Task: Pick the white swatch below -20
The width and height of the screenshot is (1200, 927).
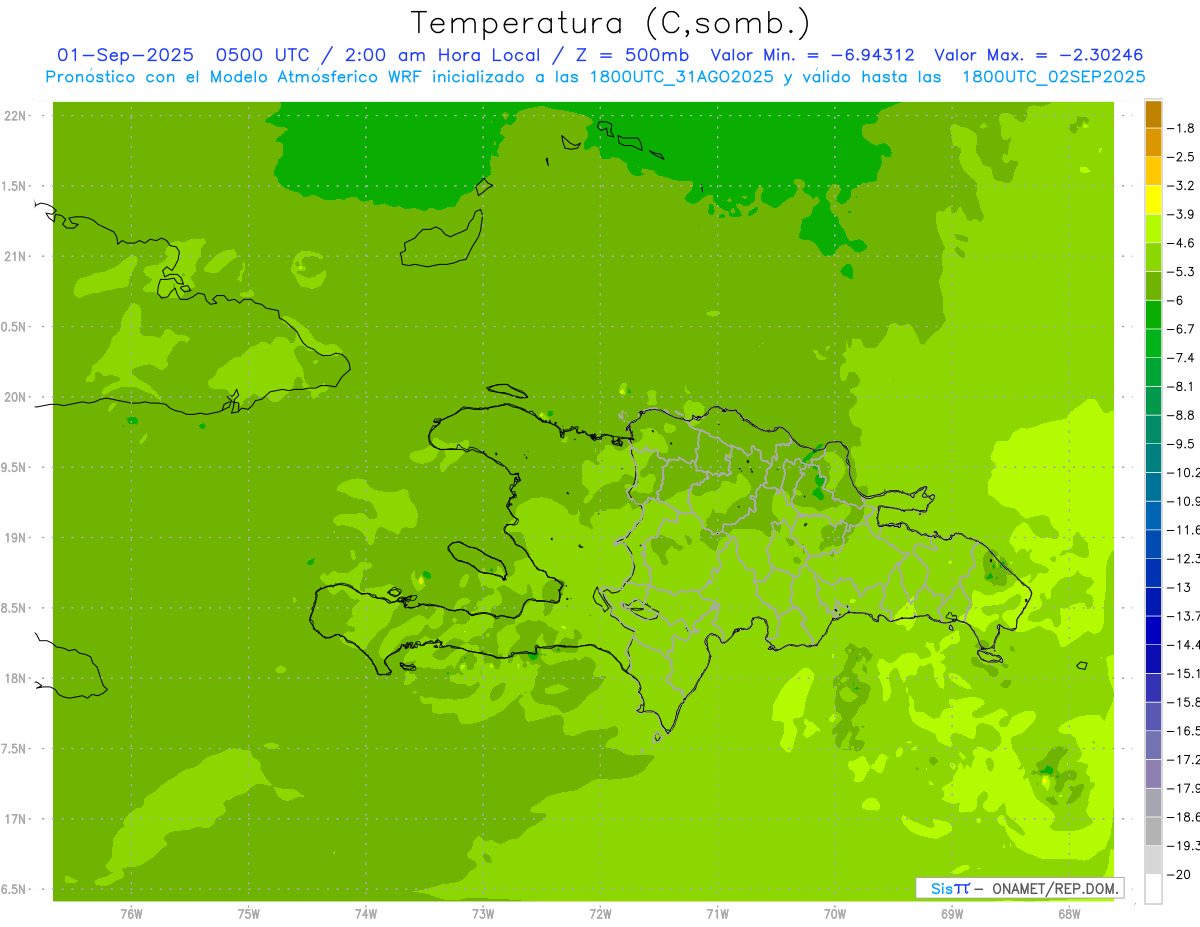Action: 1153,889
